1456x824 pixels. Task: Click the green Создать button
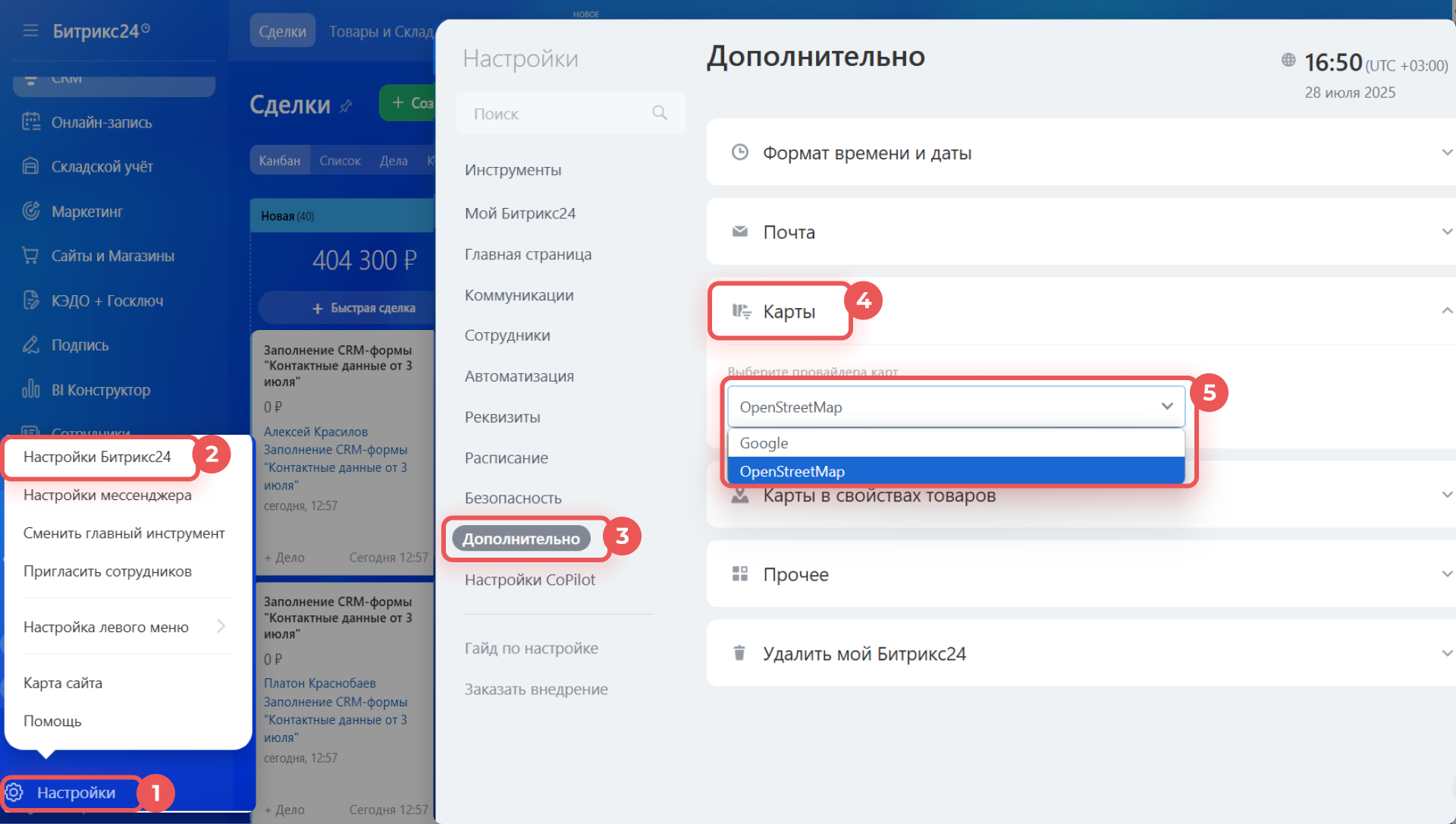click(x=407, y=103)
